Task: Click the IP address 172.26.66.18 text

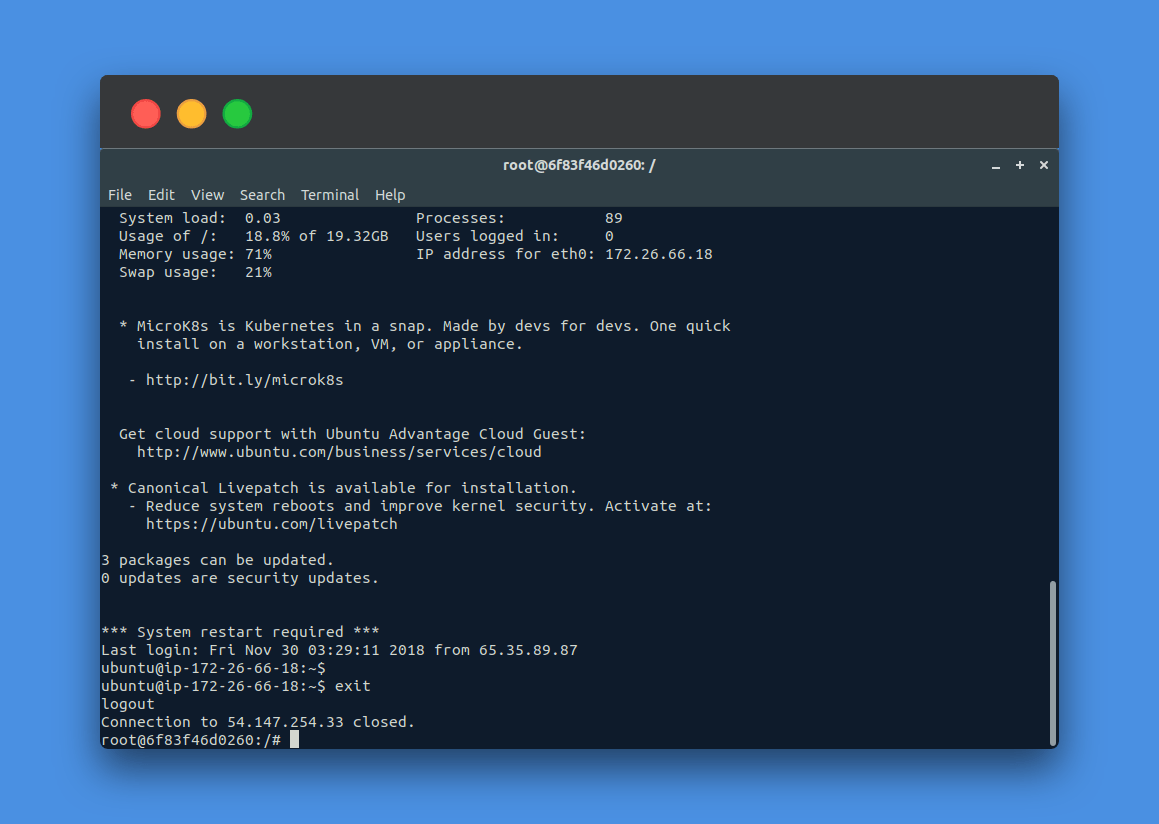Action: (x=660, y=253)
